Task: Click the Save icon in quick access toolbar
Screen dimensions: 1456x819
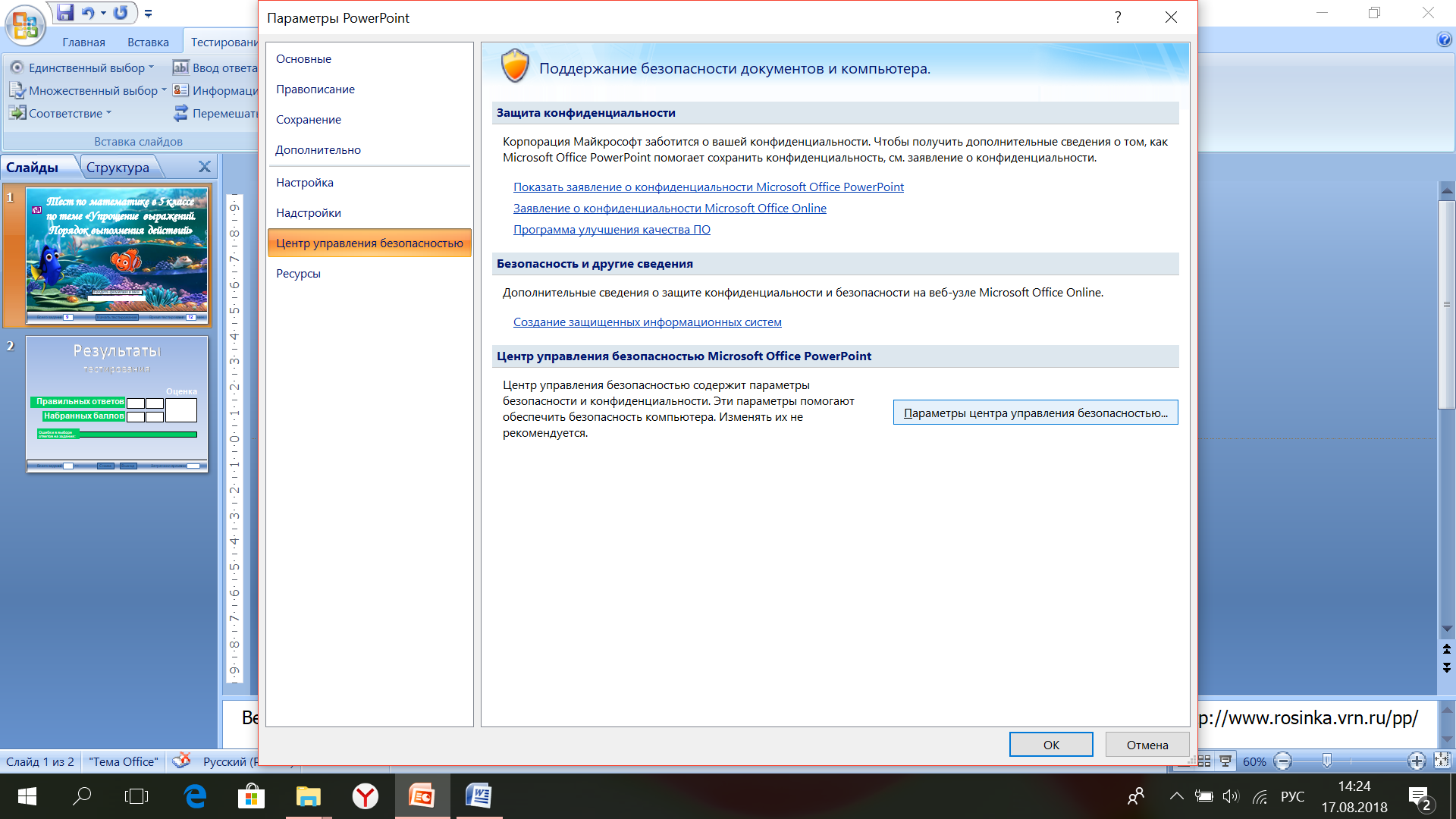Action: pos(66,13)
